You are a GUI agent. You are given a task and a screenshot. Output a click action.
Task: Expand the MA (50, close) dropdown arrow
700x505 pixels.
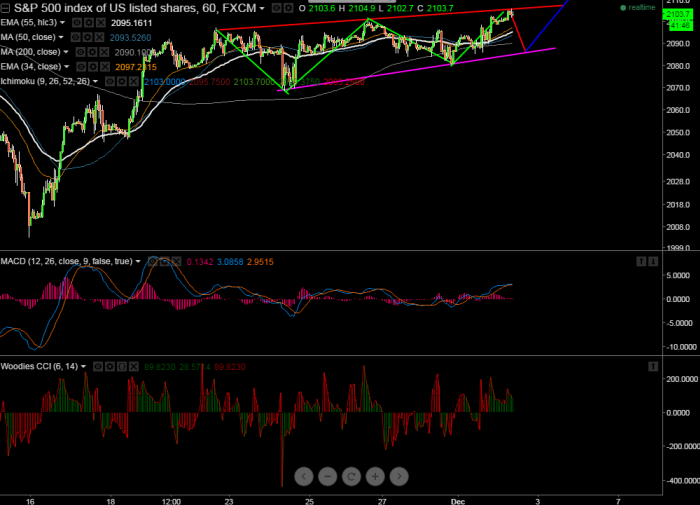pos(61,37)
